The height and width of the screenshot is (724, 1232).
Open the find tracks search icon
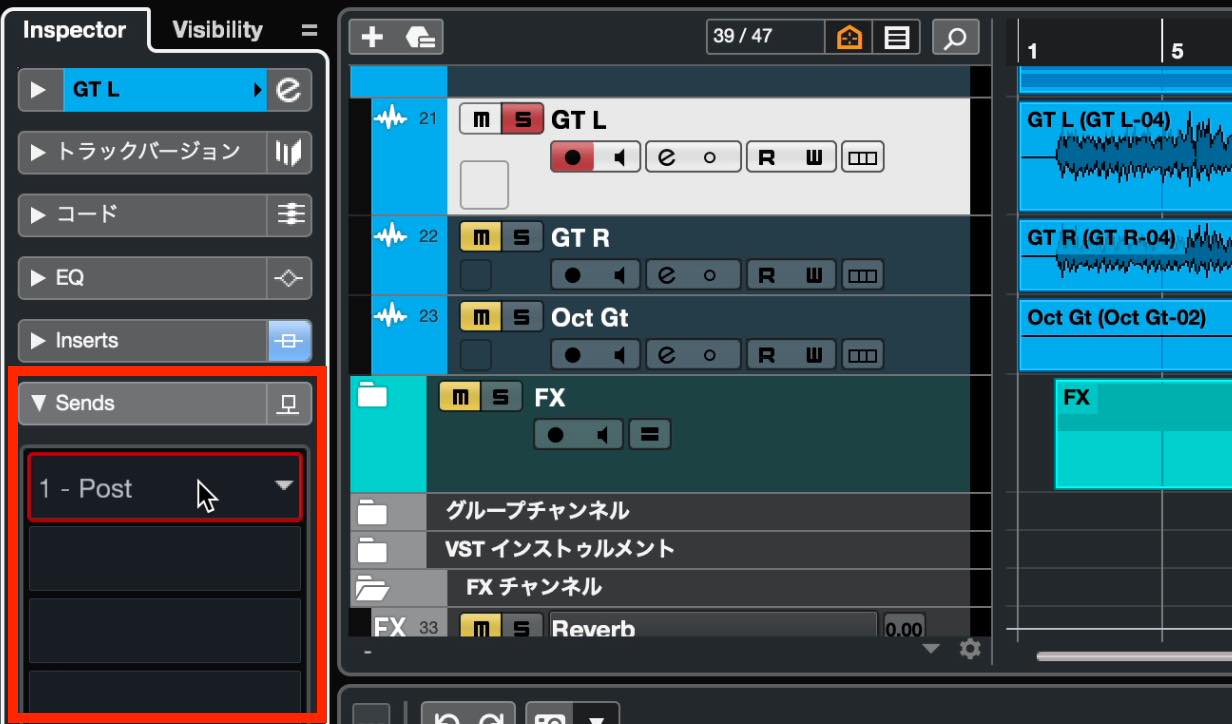coord(956,38)
